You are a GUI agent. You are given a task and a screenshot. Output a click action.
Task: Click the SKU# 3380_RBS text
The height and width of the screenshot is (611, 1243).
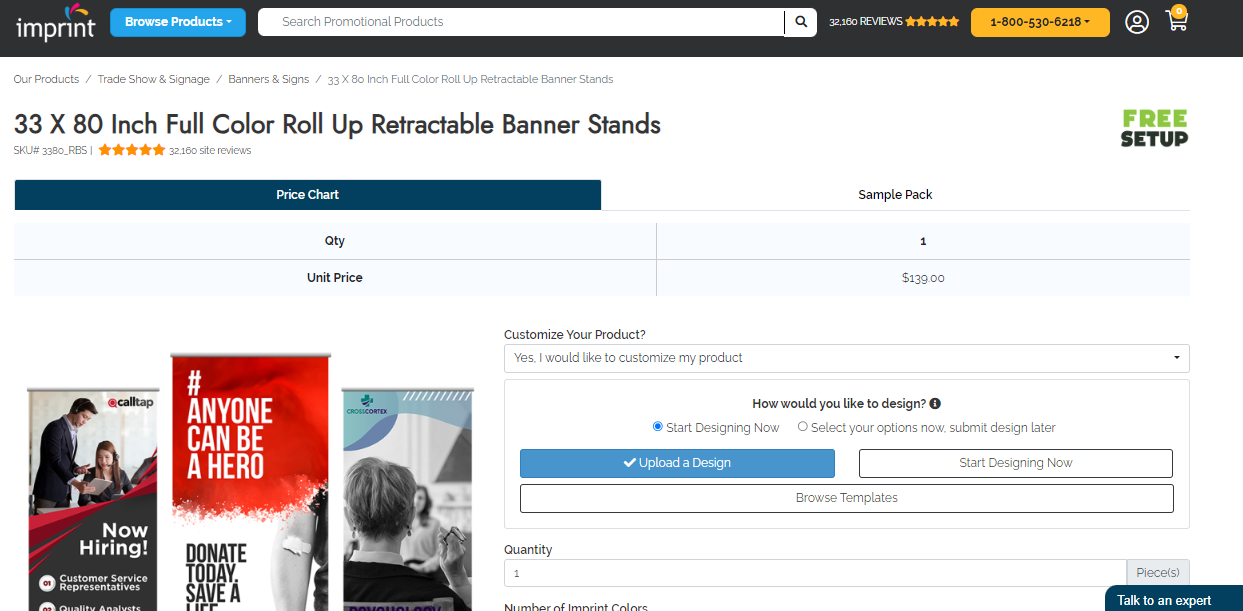point(50,151)
